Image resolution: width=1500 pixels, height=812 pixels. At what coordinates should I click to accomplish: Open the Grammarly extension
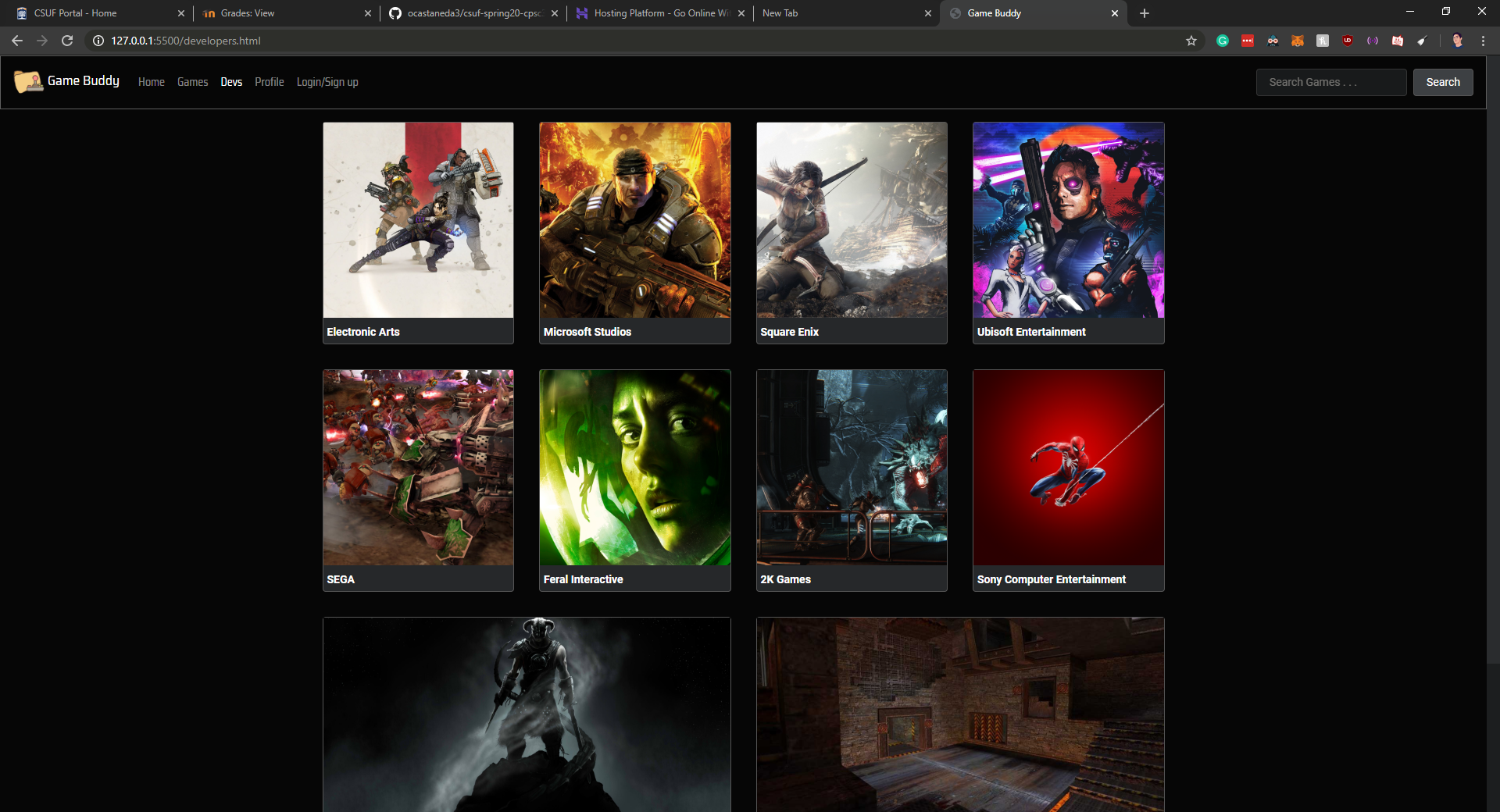[x=1223, y=41]
